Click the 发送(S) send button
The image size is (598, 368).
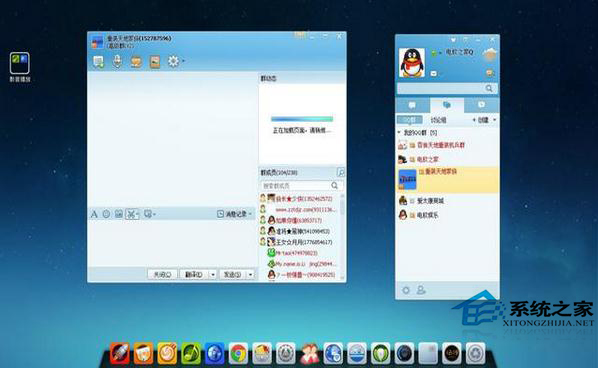pyautogui.click(x=233, y=275)
